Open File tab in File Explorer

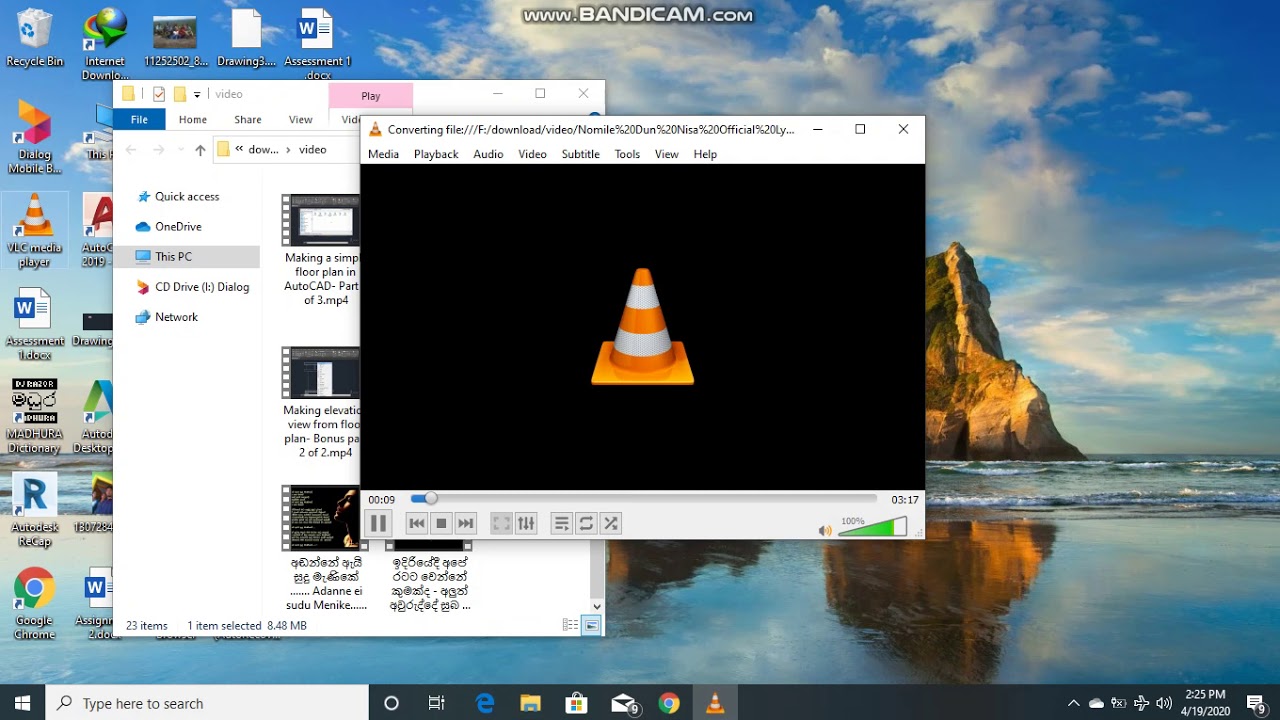[x=139, y=119]
